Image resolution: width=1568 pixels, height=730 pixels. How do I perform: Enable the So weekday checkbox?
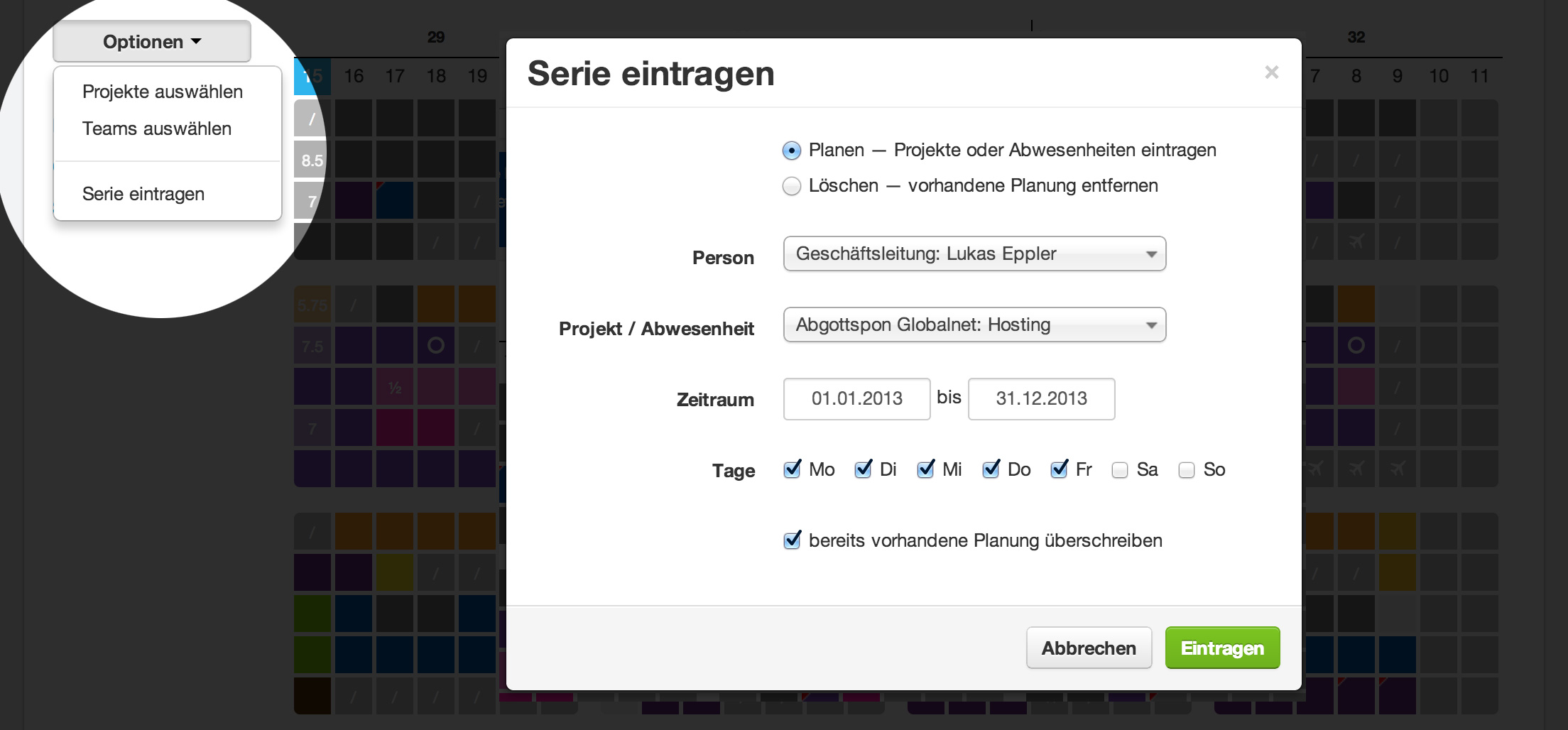pos(1187,471)
